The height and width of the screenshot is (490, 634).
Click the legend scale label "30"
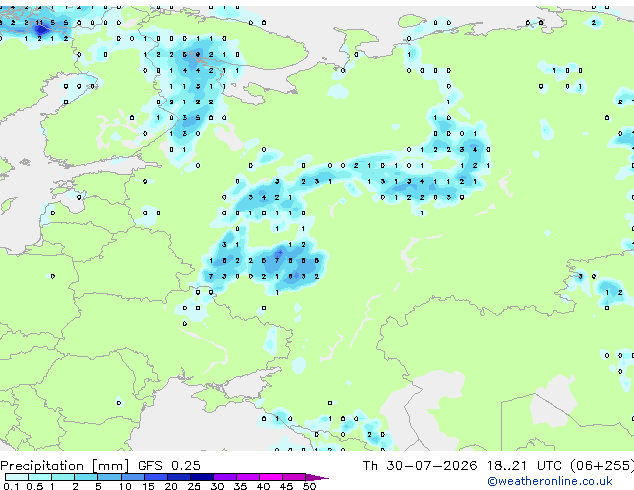click(217, 486)
